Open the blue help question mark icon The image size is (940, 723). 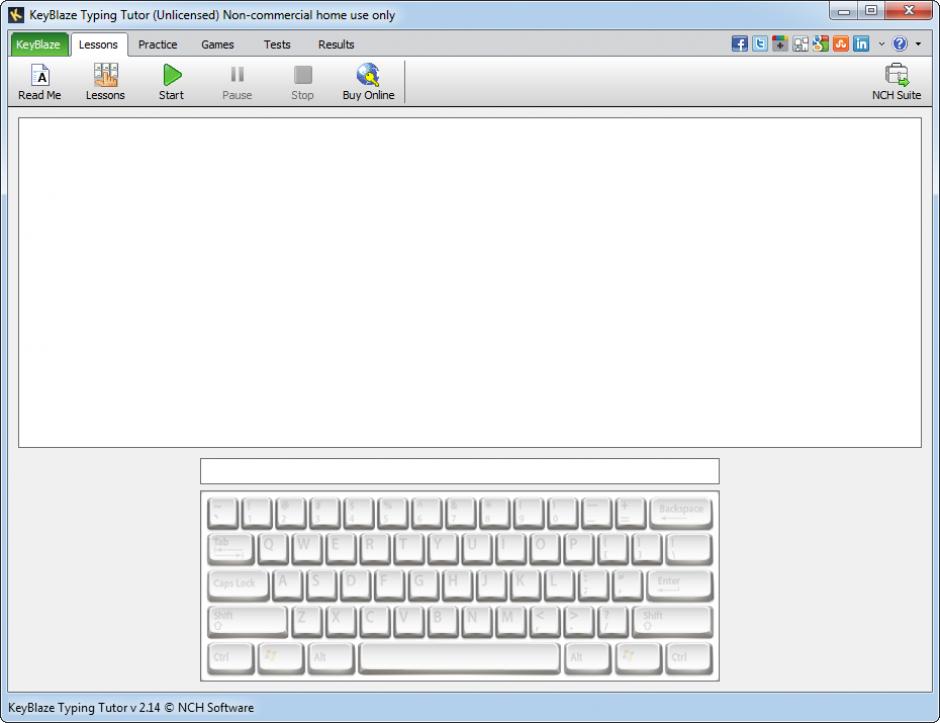pyautogui.click(x=900, y=44)
